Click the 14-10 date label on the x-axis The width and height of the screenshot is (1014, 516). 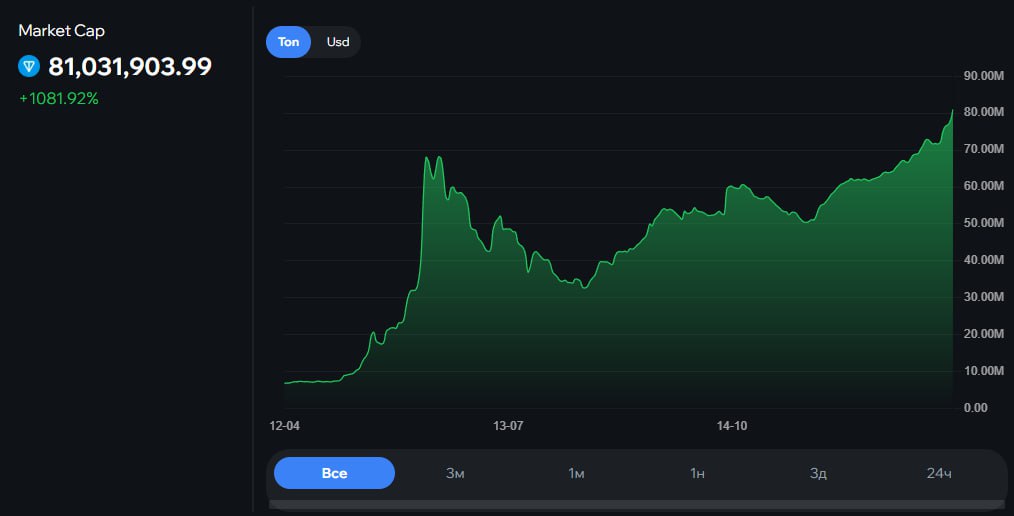tap(732, 426)
